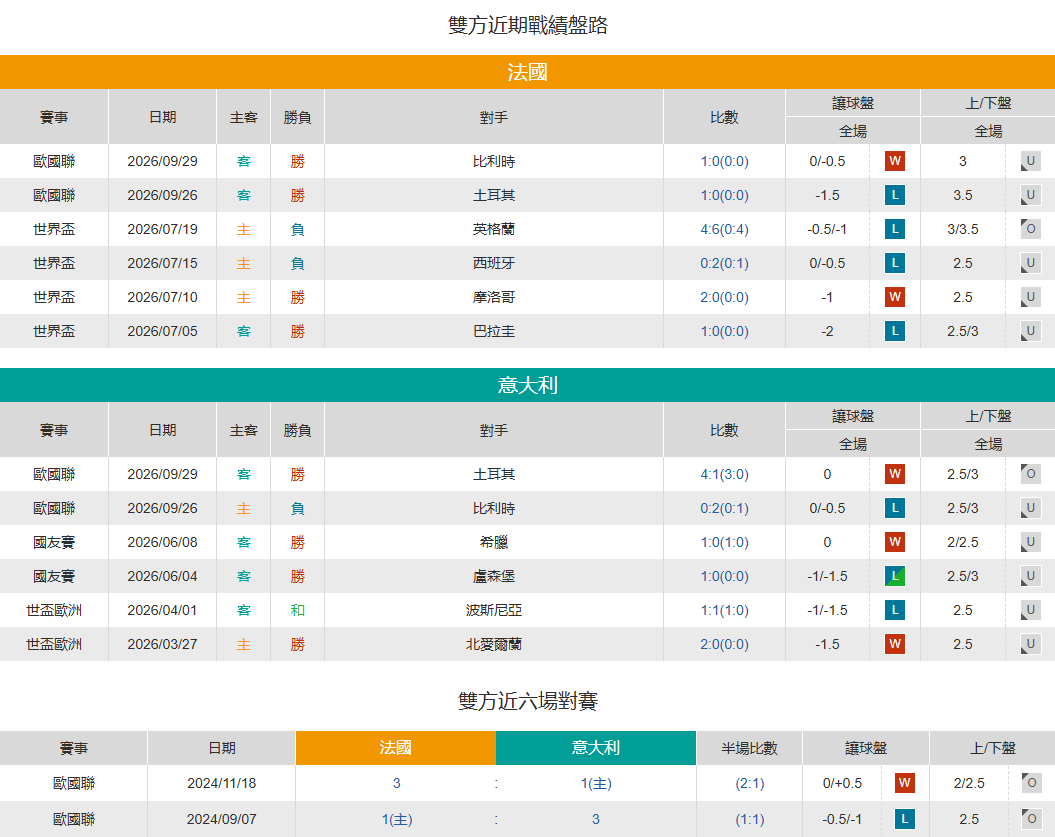
Task: Open the 1:1(1:0) score link against 波斯尼亞
Action: coord(724,610)
